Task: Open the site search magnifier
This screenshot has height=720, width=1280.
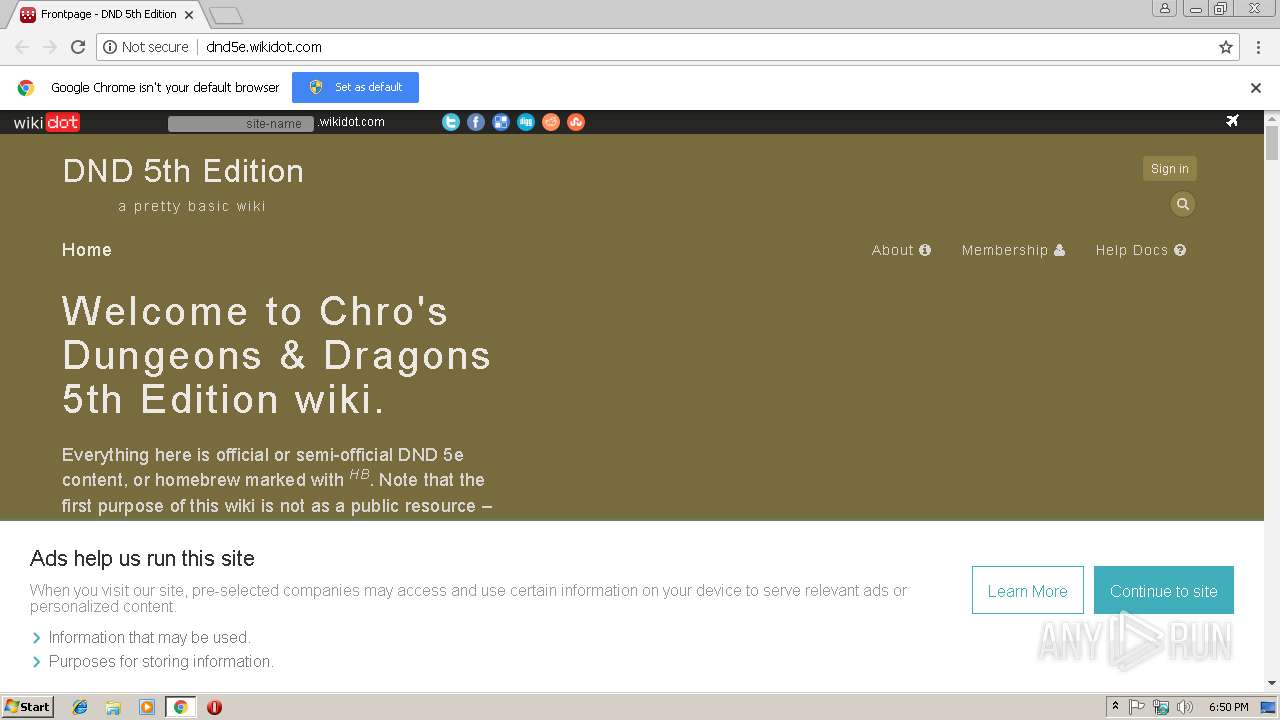Action: point(1183,204)
